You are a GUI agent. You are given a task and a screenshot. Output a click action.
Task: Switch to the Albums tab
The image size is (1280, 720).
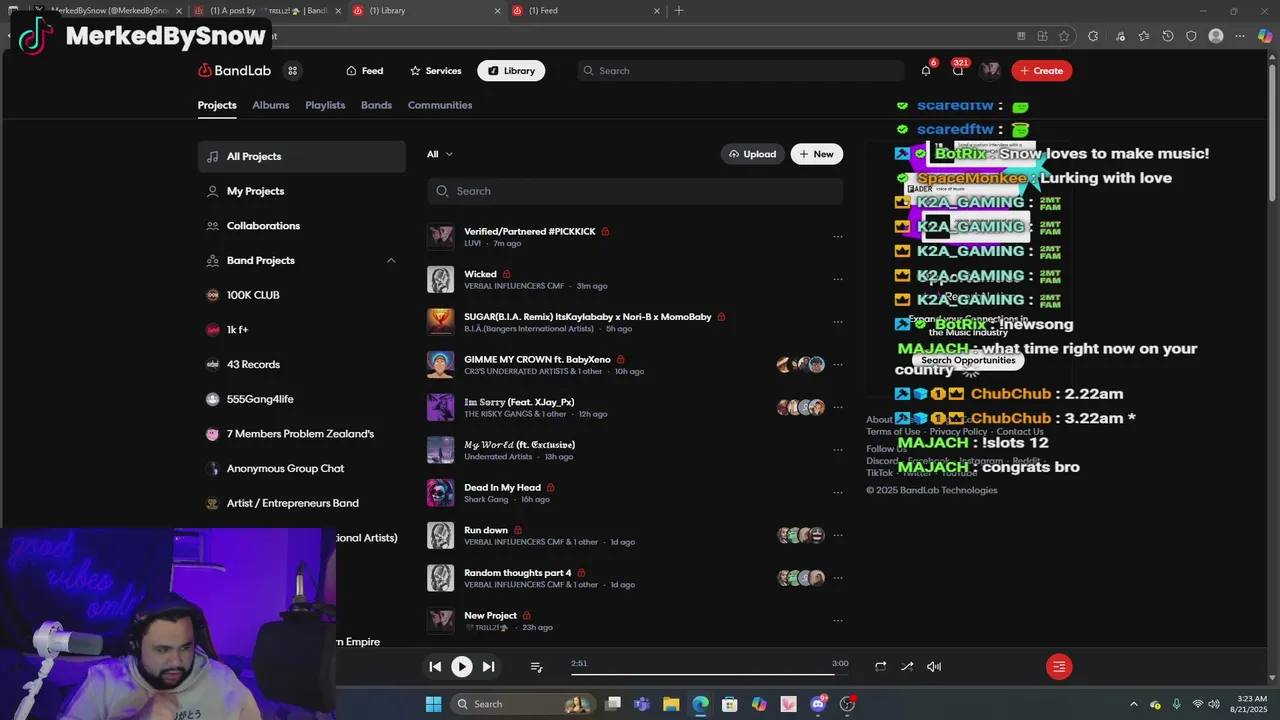[x=271, y=105]
